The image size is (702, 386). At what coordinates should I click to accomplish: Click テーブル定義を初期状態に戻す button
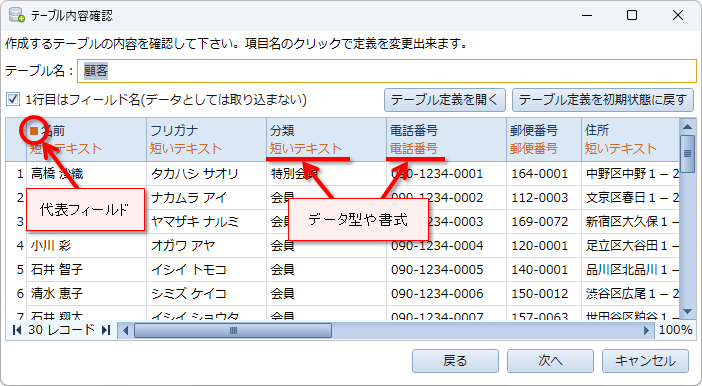pos(603,100)
